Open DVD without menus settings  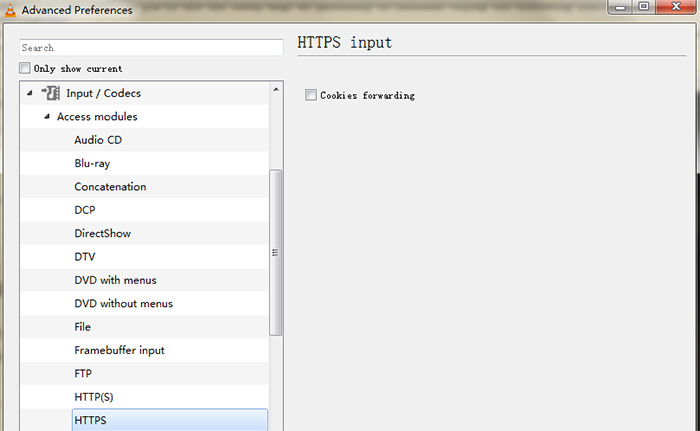124,304
